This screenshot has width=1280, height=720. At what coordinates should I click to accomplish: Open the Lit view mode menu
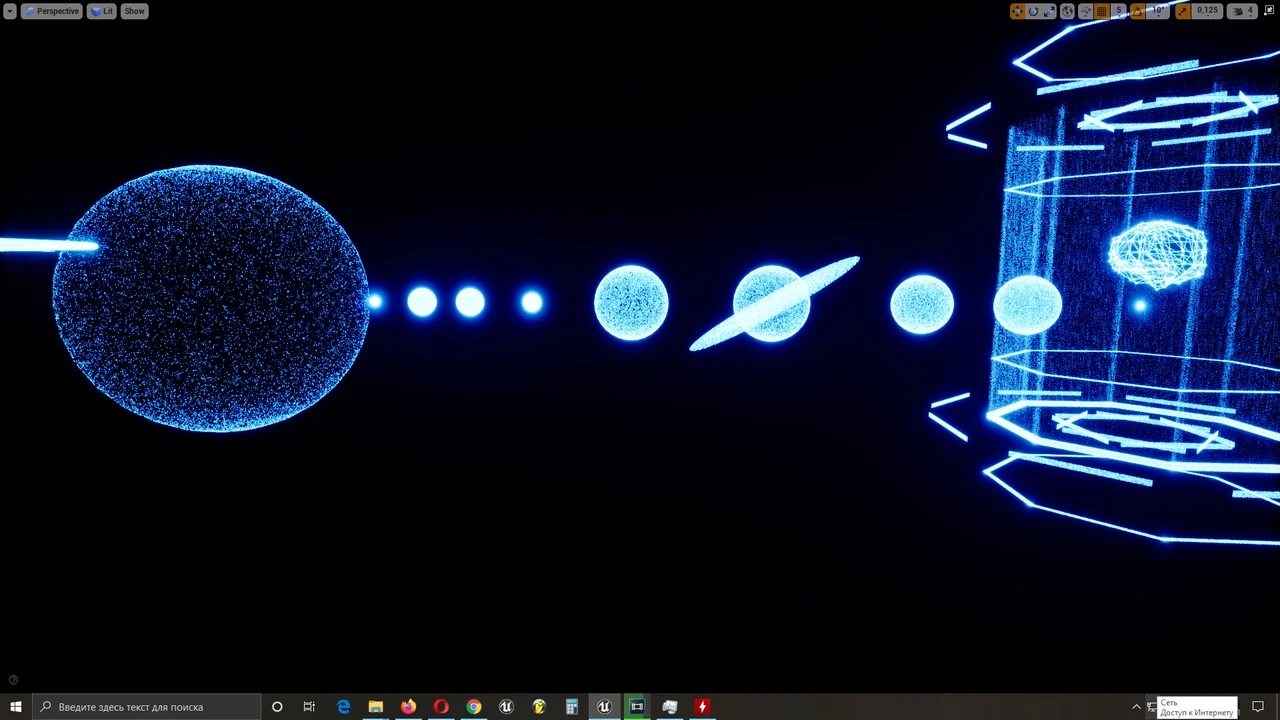tap(102, 11)
